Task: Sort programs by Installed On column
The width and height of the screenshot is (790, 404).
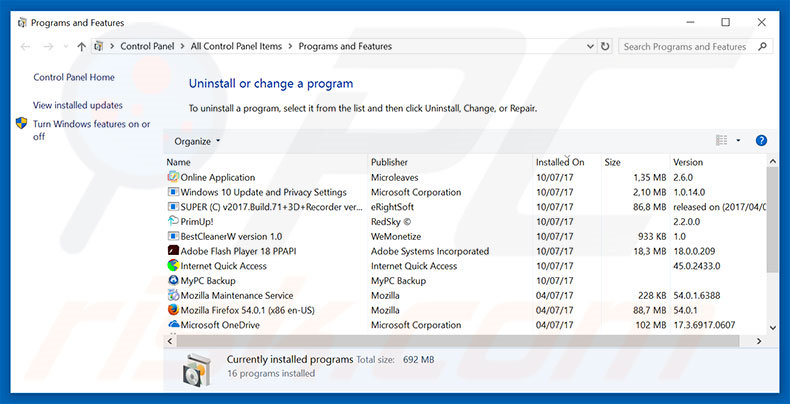Action: [560, 162]
